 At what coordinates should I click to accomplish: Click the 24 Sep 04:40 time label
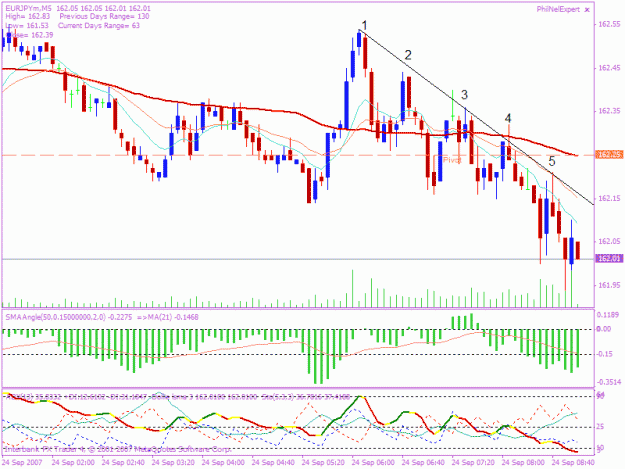point(273,463)
